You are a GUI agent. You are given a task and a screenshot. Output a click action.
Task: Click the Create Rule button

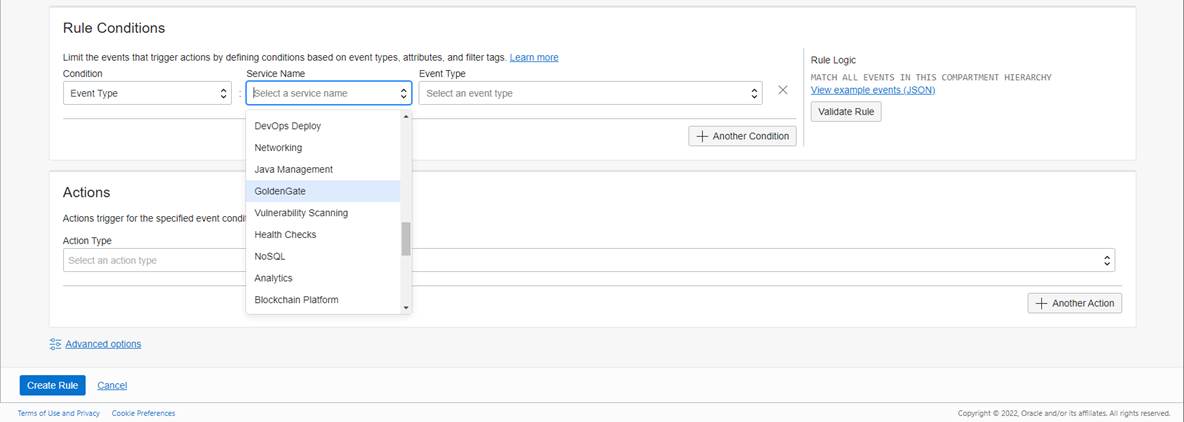(x=52, y=385)
